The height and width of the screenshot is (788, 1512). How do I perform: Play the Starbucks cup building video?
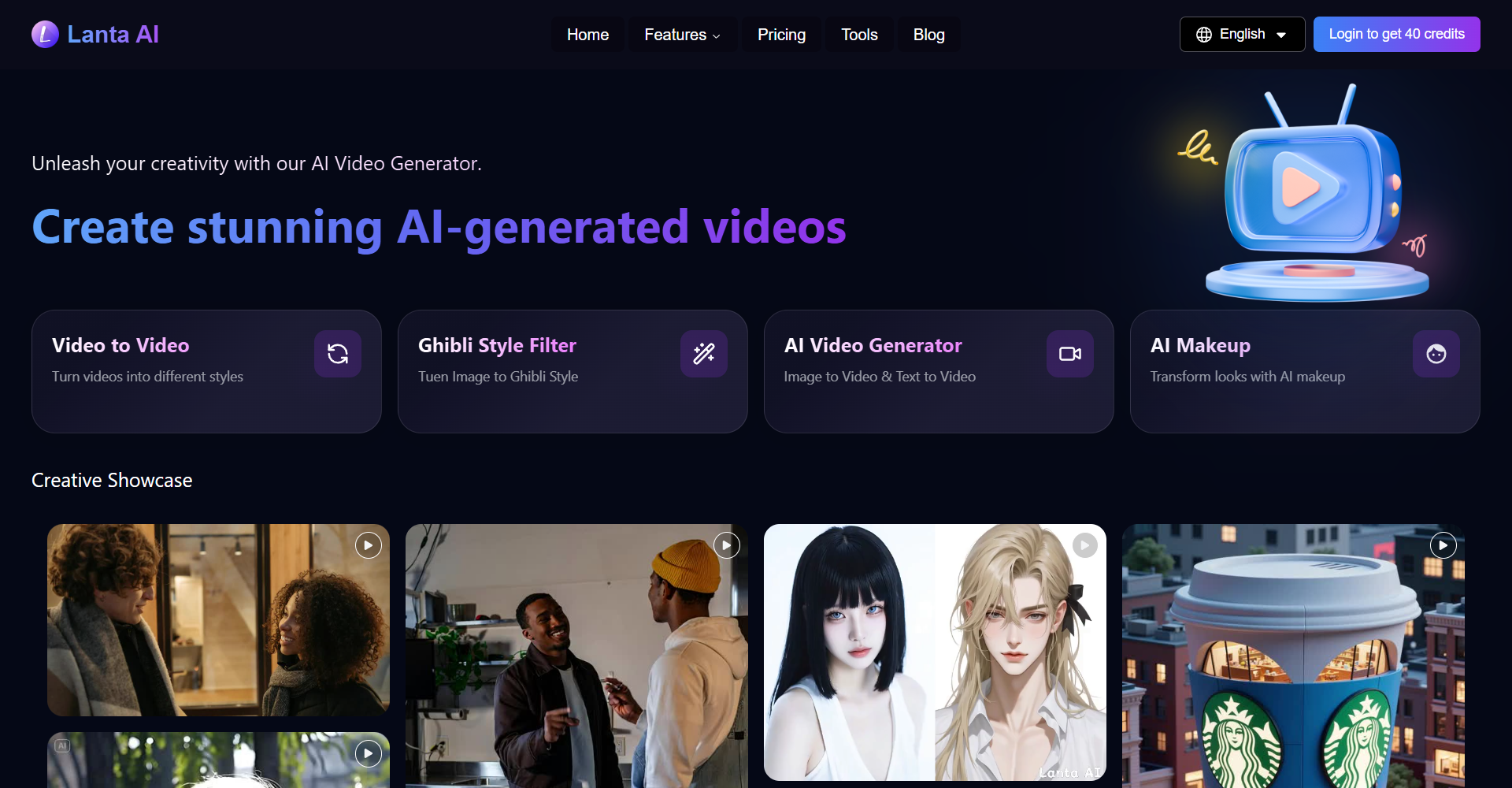1443,545
